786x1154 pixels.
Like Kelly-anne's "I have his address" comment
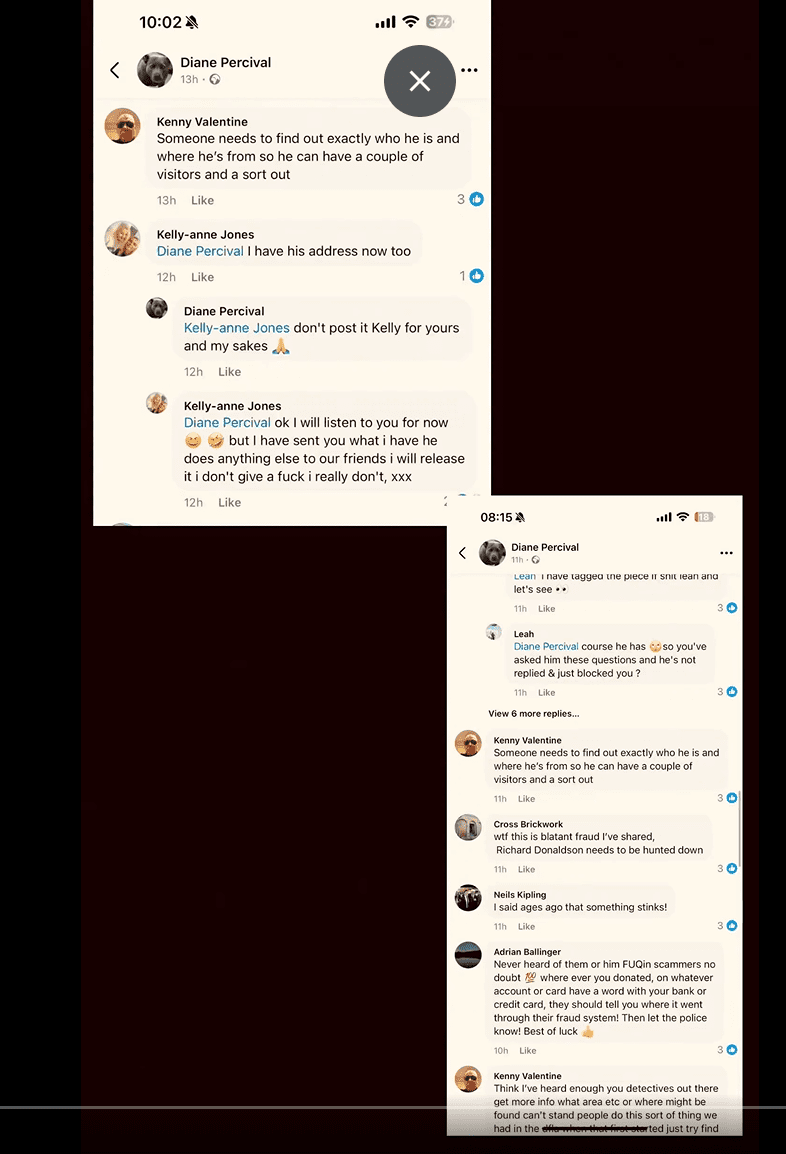point(203,277)
